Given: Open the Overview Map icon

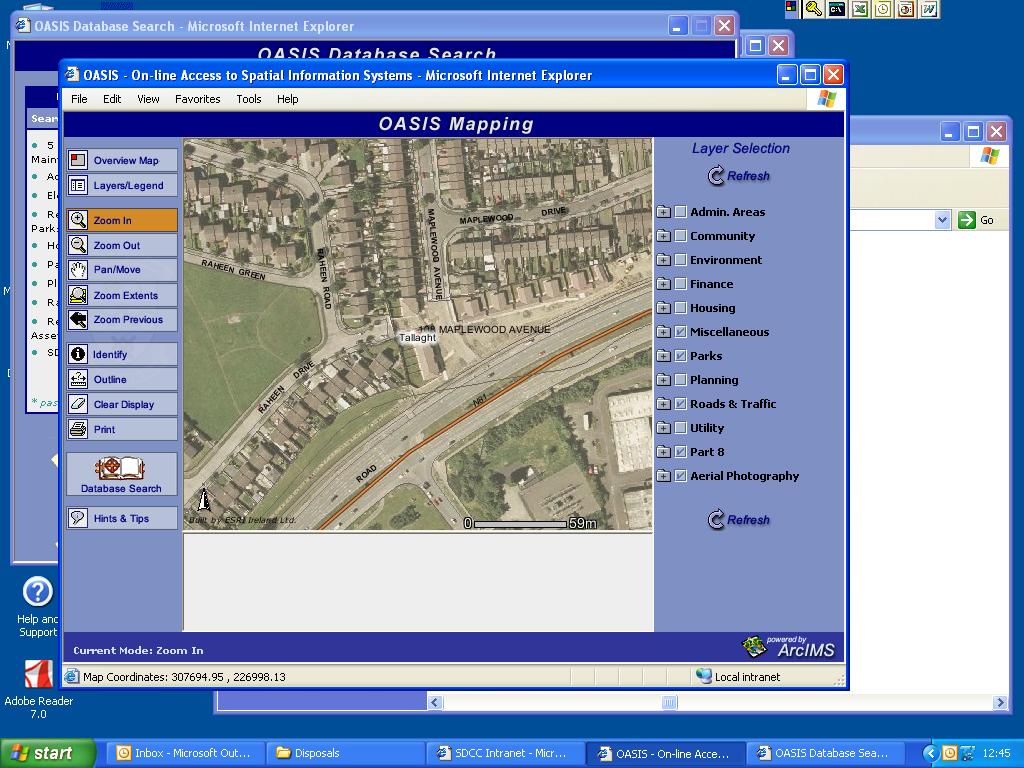Looking at the screenshot, I should 78,160.
